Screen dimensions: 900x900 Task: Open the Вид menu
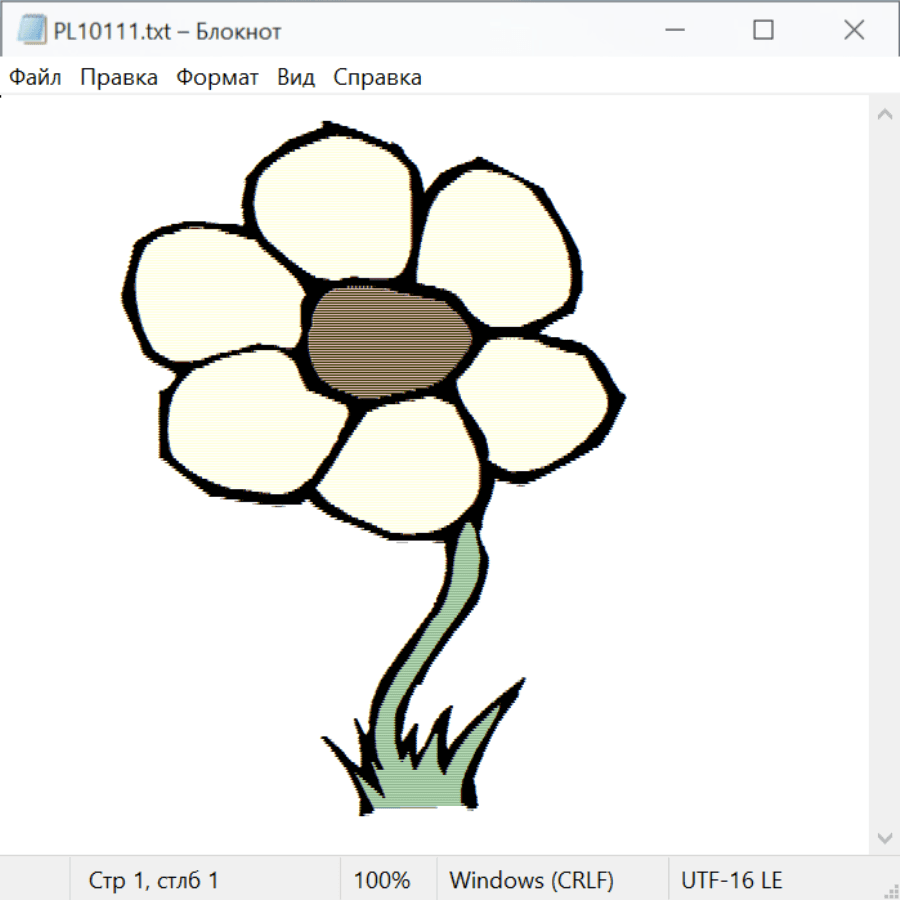click(x=296, y=78)
